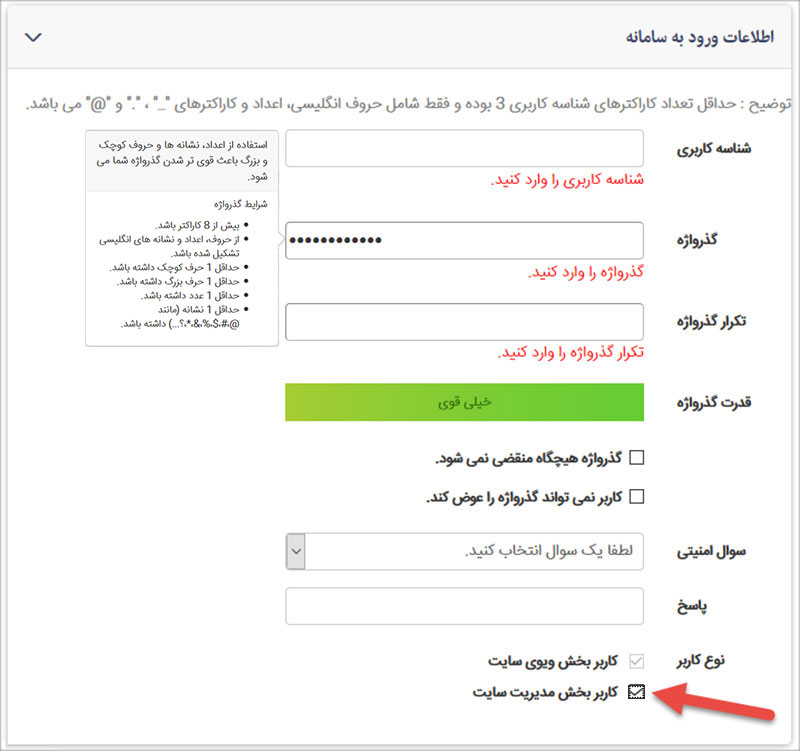Uncheck the کاربر بخش مدیریت سایت checkbox
800x751 pixels.
[636, 691]
